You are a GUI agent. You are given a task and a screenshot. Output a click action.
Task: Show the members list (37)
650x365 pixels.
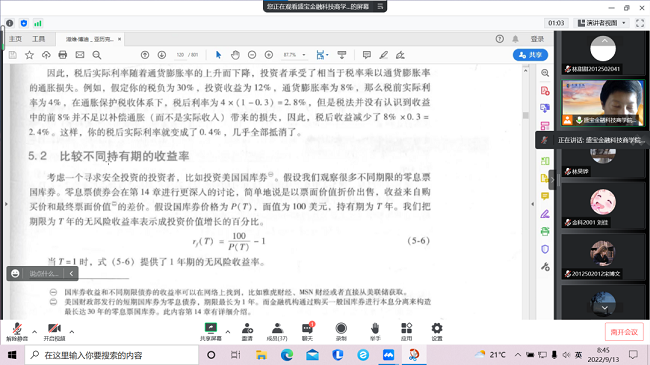tap(277, 331)
